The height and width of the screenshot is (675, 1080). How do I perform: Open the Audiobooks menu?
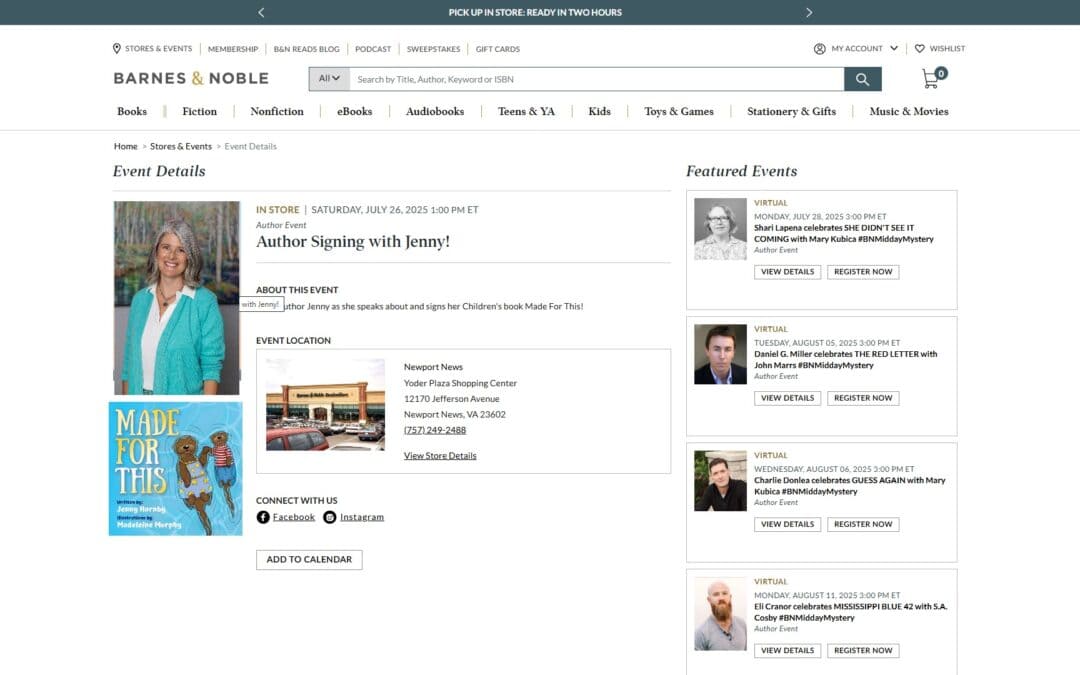pos(435,112)
